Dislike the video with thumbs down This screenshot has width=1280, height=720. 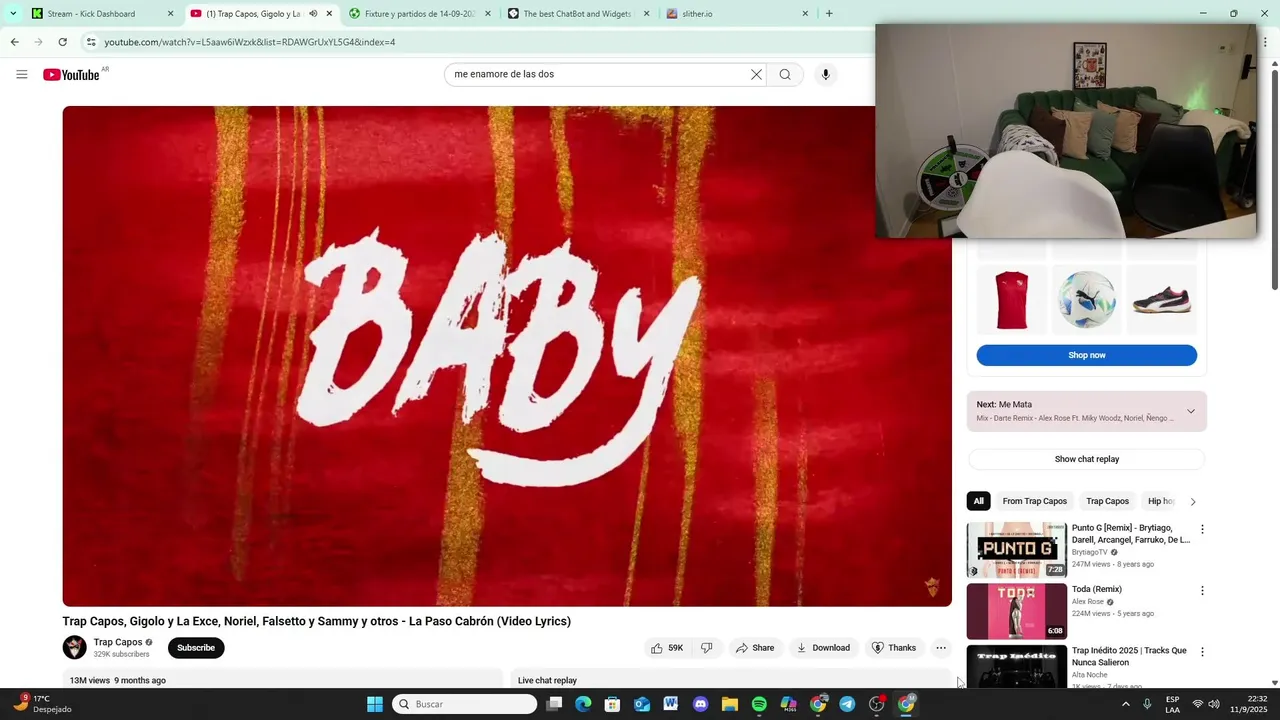coord(706,648)
